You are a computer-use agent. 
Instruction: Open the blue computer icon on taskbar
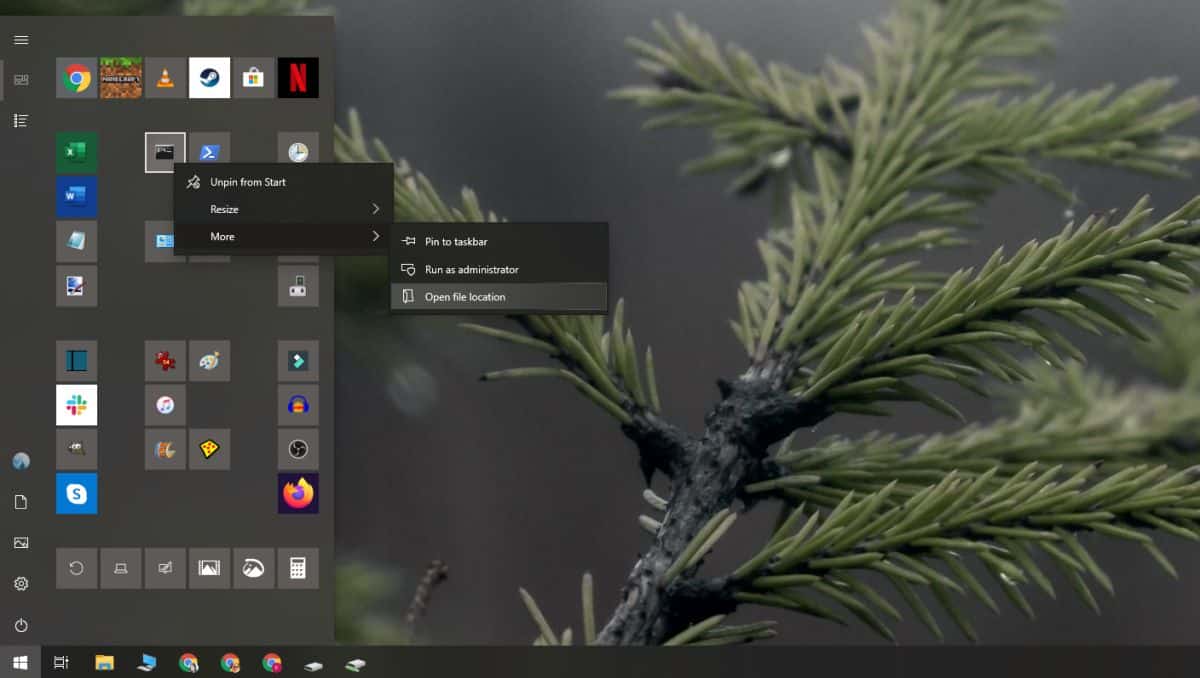[147, 662]
